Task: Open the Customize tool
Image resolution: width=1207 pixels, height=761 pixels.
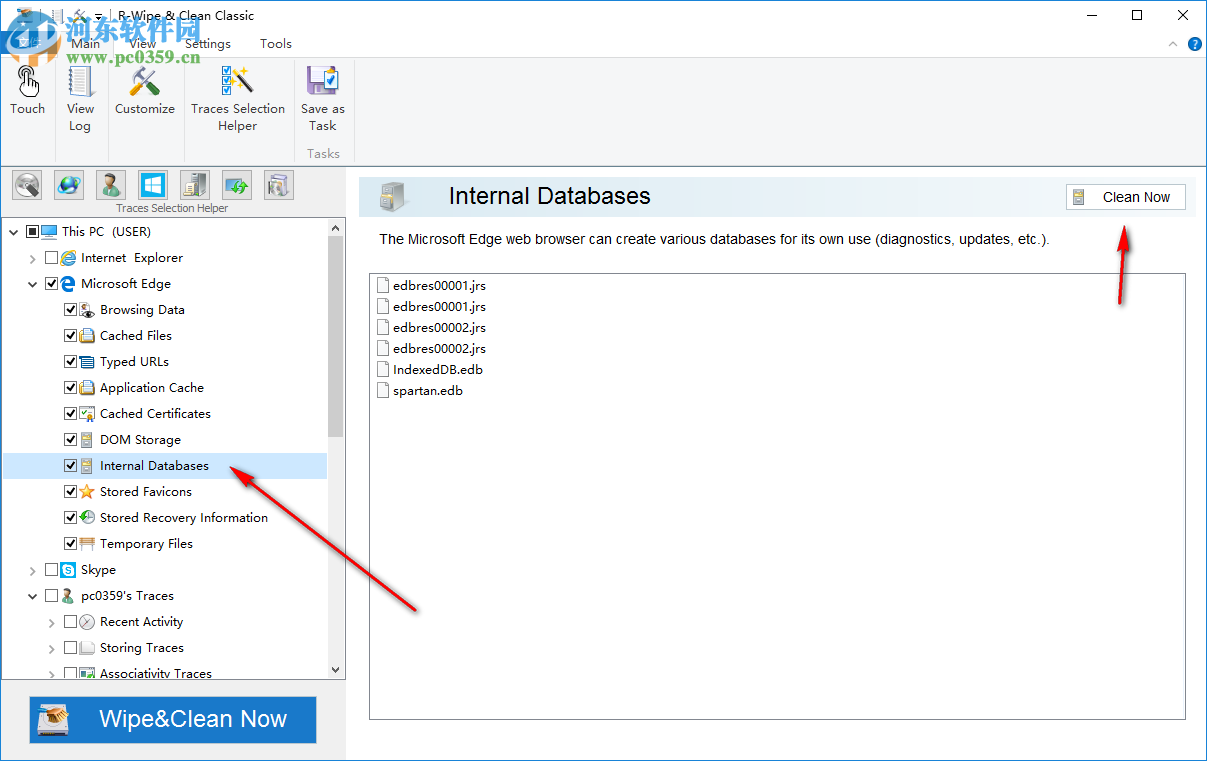Action: 145,90
